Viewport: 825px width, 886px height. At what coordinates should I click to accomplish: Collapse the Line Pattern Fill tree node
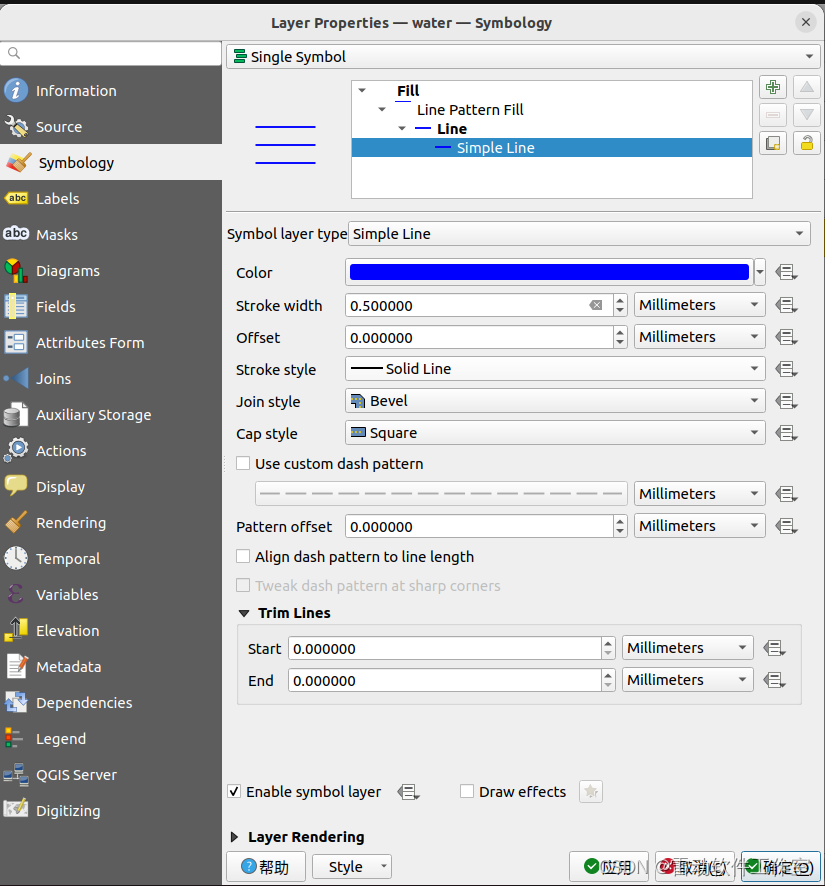point(382,110)
